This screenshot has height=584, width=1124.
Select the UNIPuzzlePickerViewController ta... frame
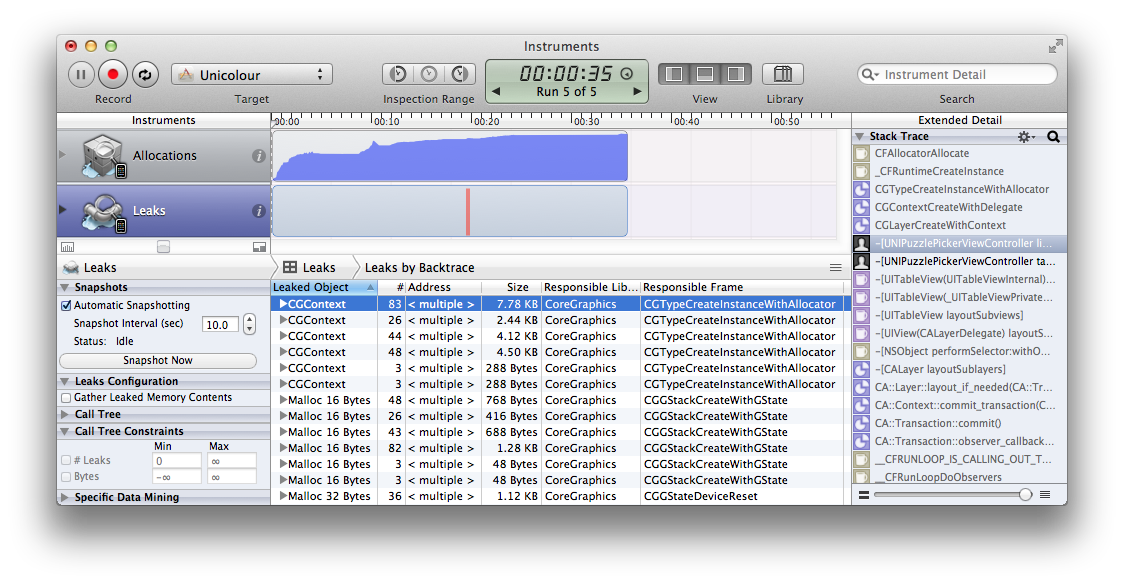pos(959,262)
